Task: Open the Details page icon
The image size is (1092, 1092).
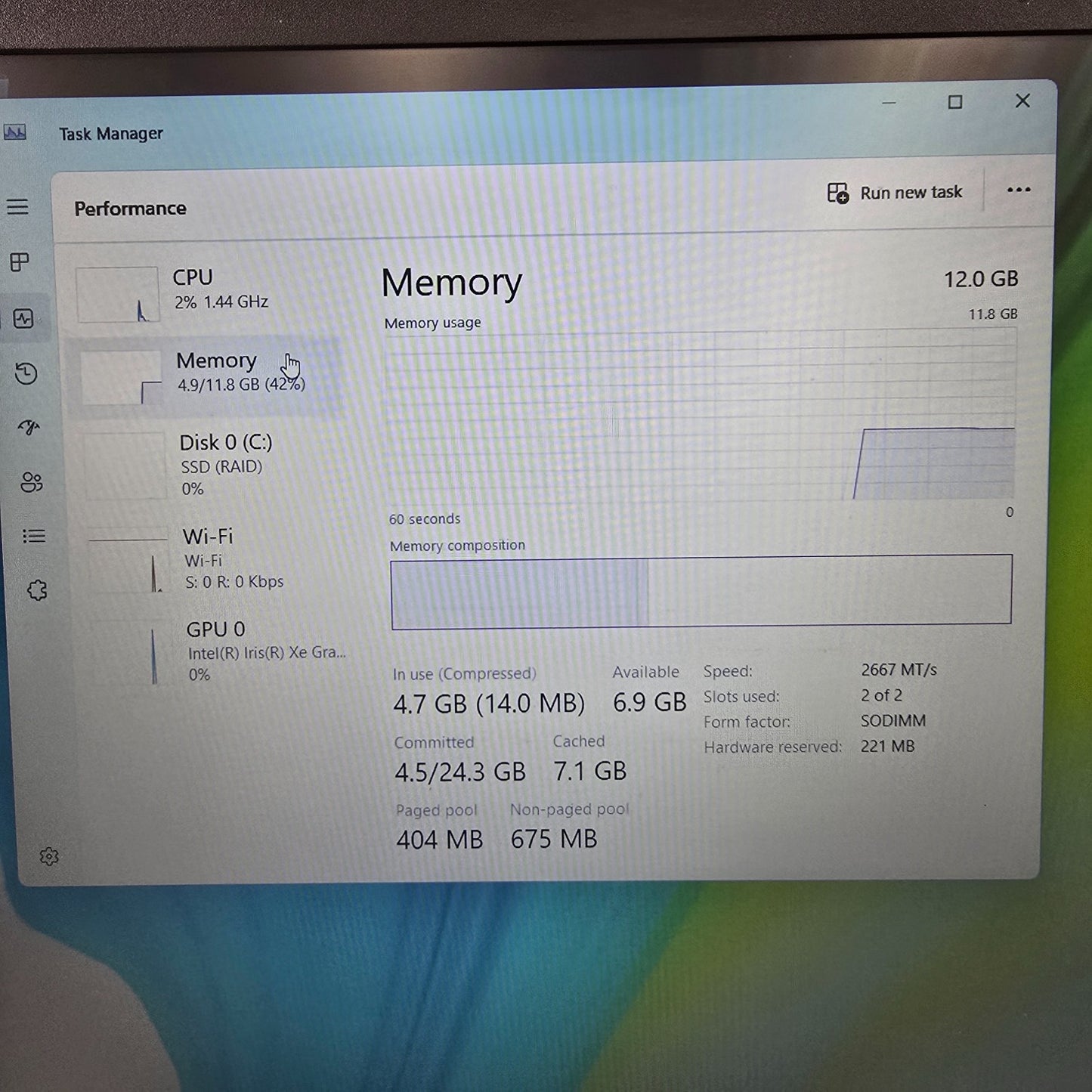Action: [x=34, y=536]
